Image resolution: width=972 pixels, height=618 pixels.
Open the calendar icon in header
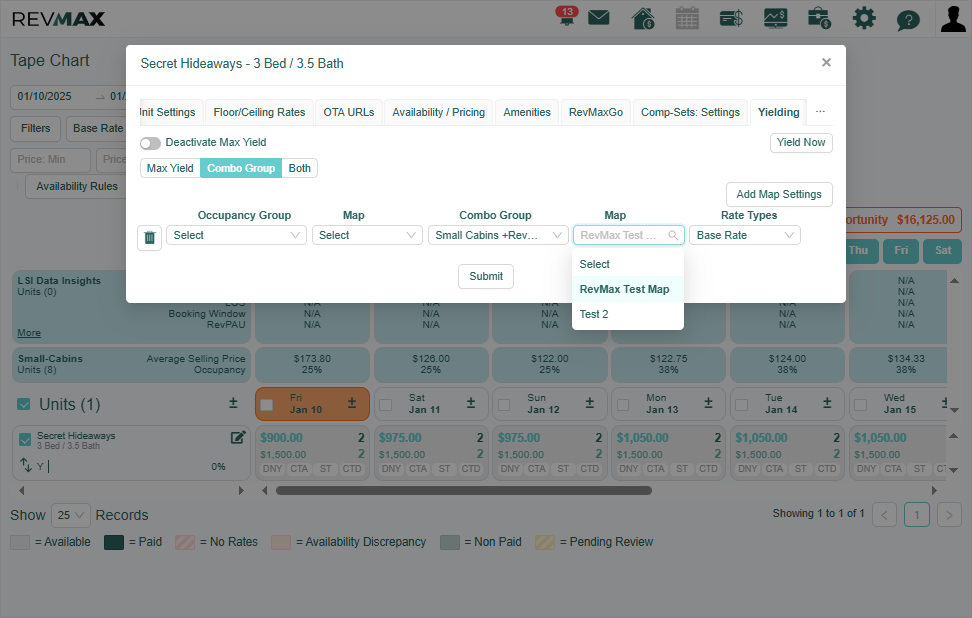coord(687,18)
